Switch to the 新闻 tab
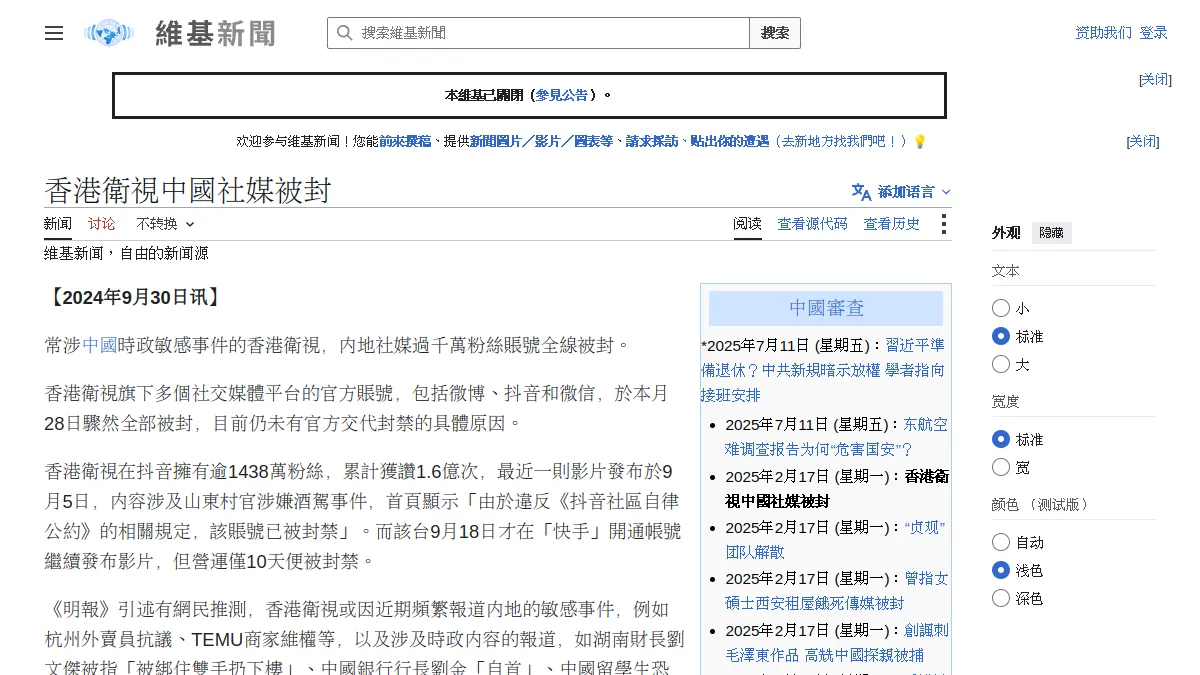The image size is (1200, 675). (58, 224)
